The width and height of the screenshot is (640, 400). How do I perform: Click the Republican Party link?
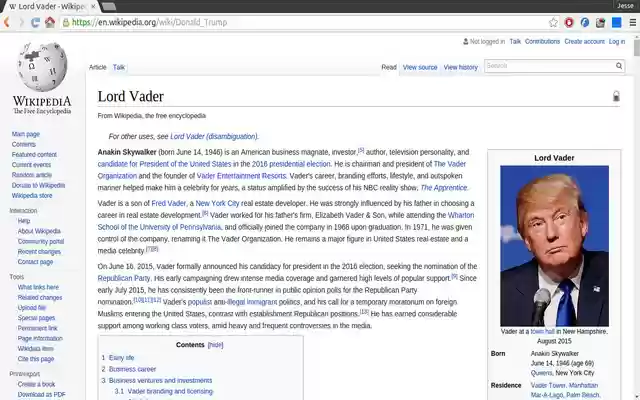point(124,278)
